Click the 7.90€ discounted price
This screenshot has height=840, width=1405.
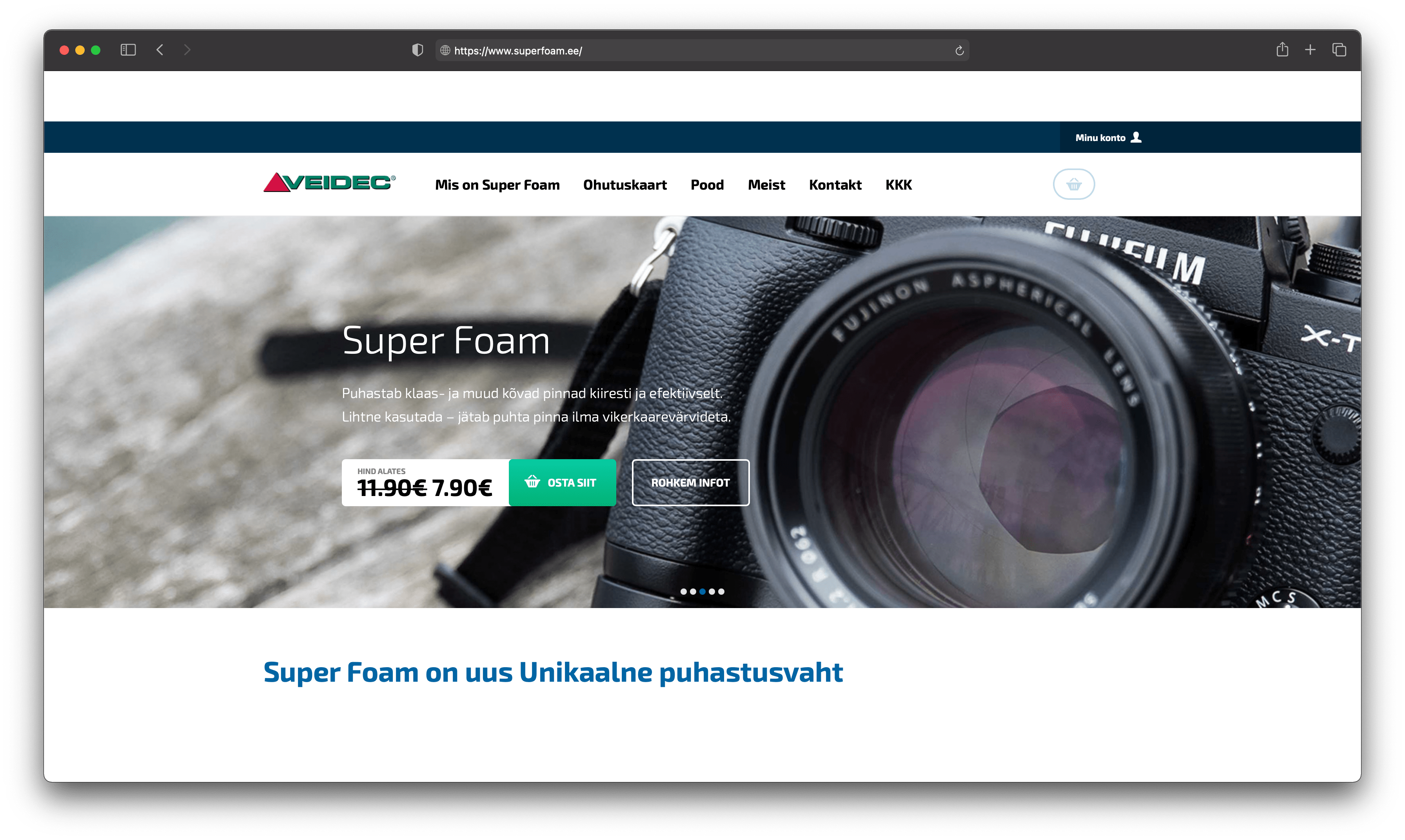pos(462,487)
